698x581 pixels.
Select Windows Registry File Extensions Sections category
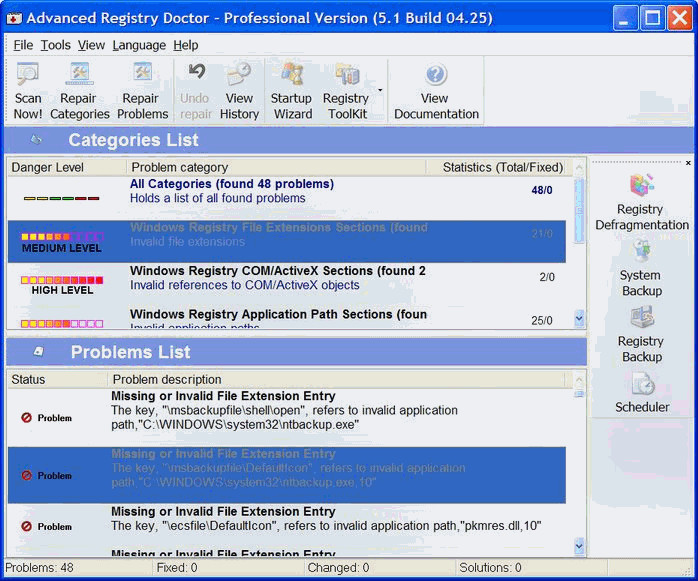287,241
